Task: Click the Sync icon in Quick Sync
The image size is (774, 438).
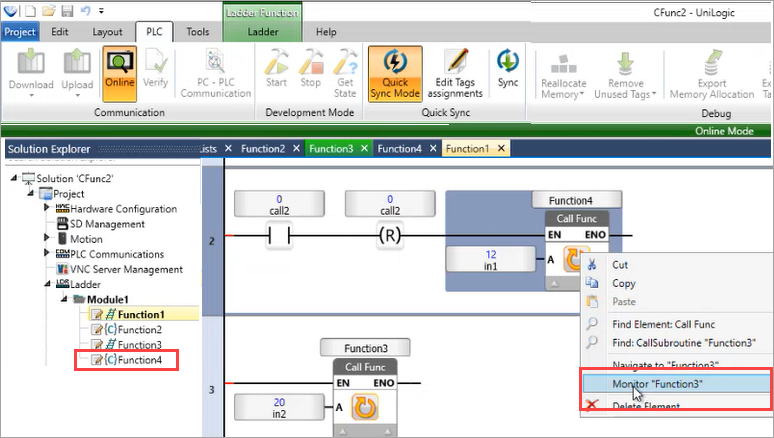Action: 508,70
